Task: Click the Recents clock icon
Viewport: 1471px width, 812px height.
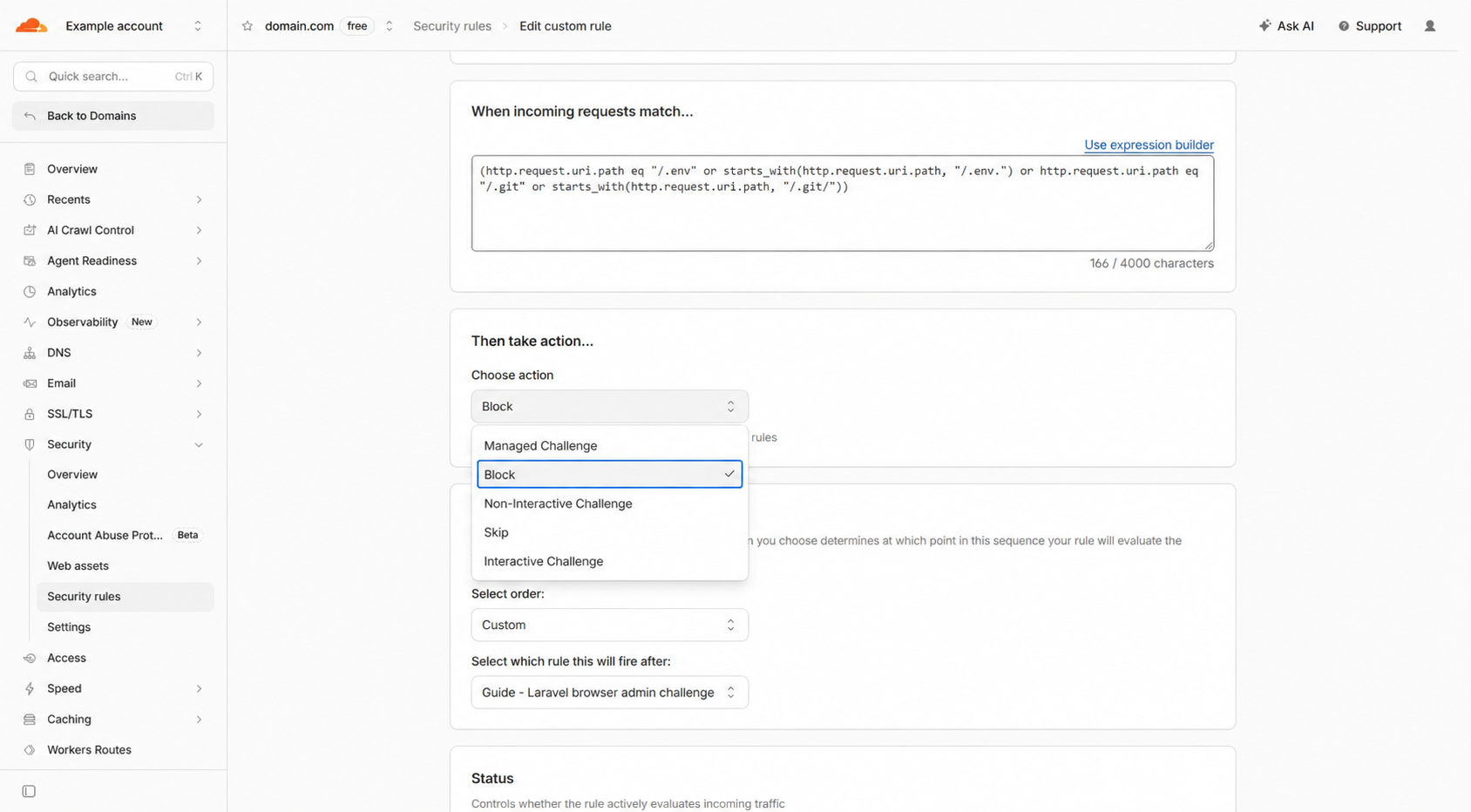Action: [30, 200]
